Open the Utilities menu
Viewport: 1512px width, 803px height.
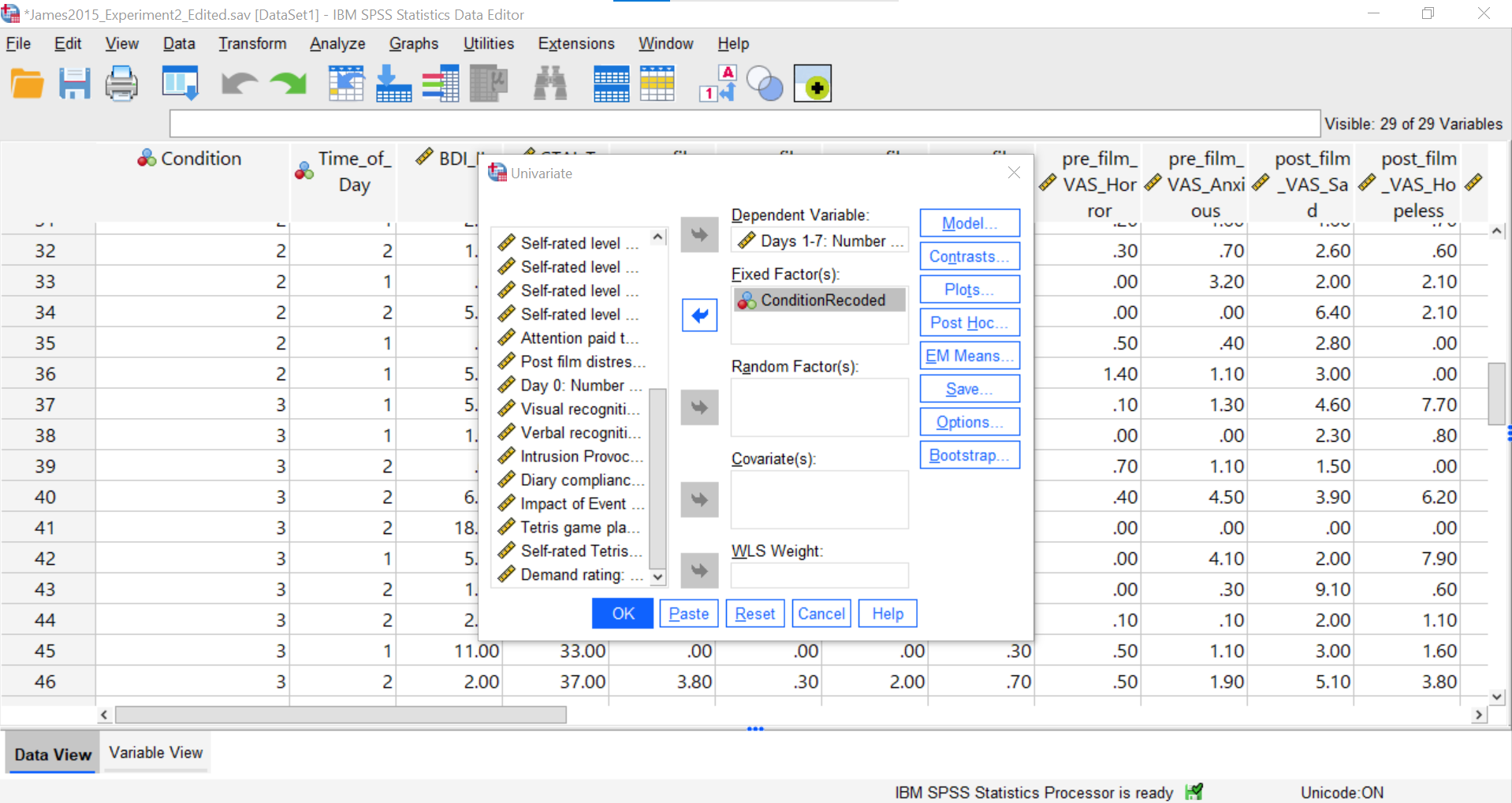[x=489, y=43]
